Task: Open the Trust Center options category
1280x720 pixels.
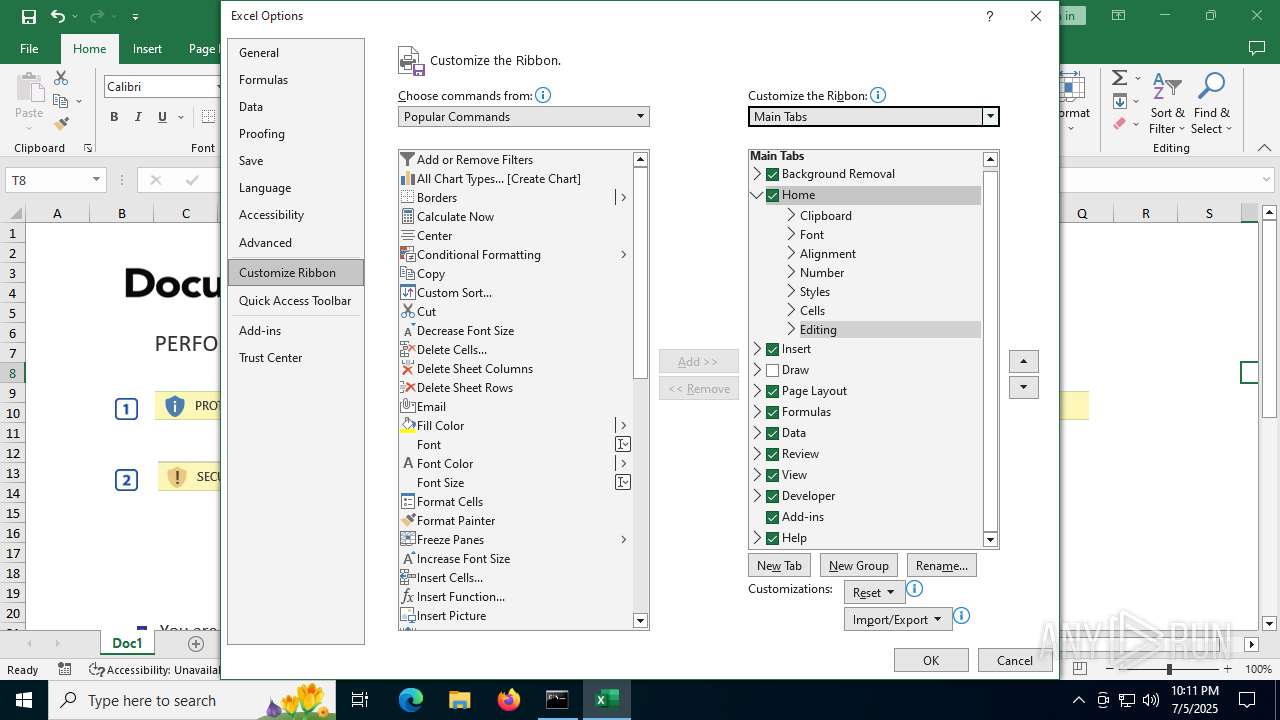Action: pos(295,358)
